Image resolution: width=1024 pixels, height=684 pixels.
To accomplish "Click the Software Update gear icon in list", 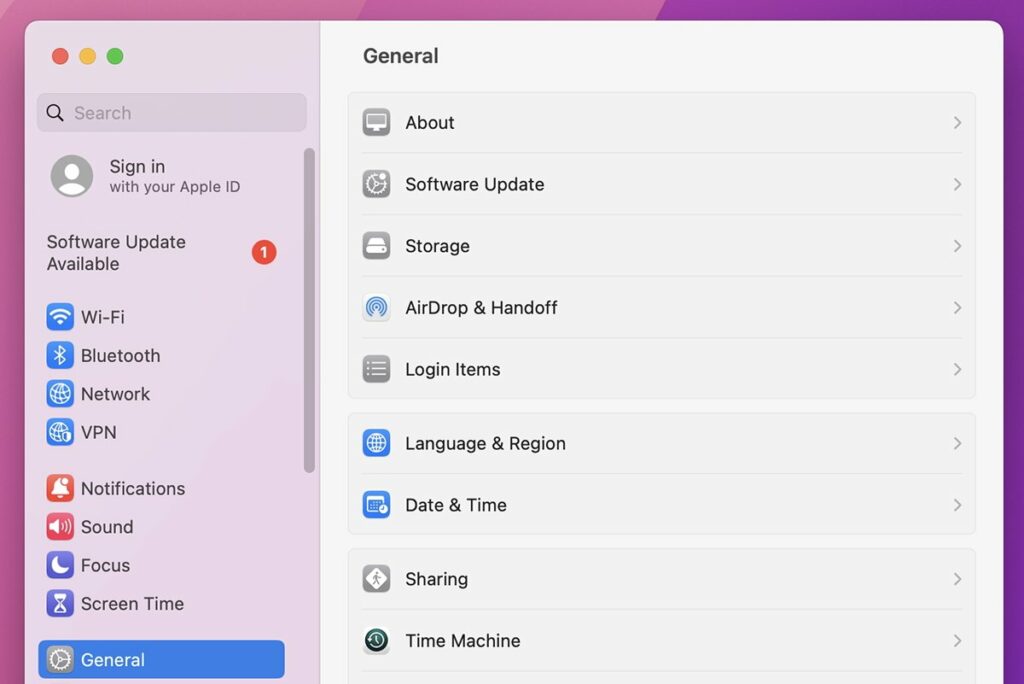I will click(376, 184).
